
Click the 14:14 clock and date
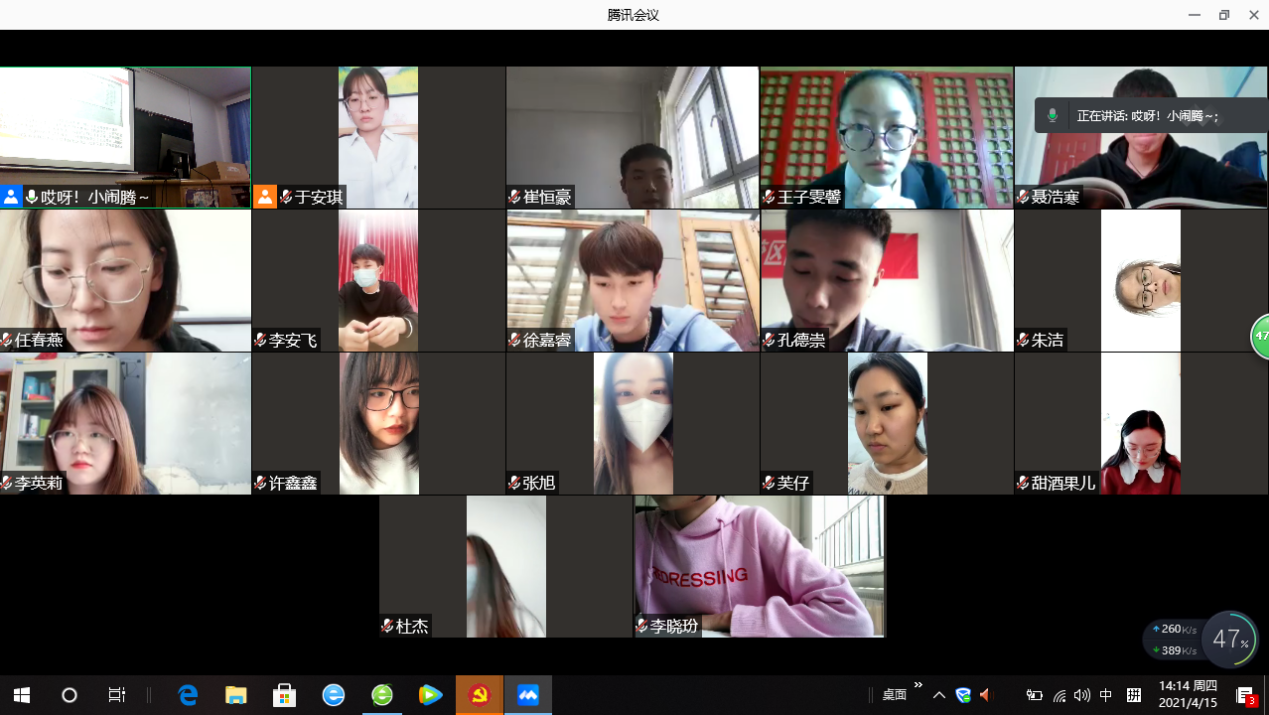click(x=1188, y=694)
